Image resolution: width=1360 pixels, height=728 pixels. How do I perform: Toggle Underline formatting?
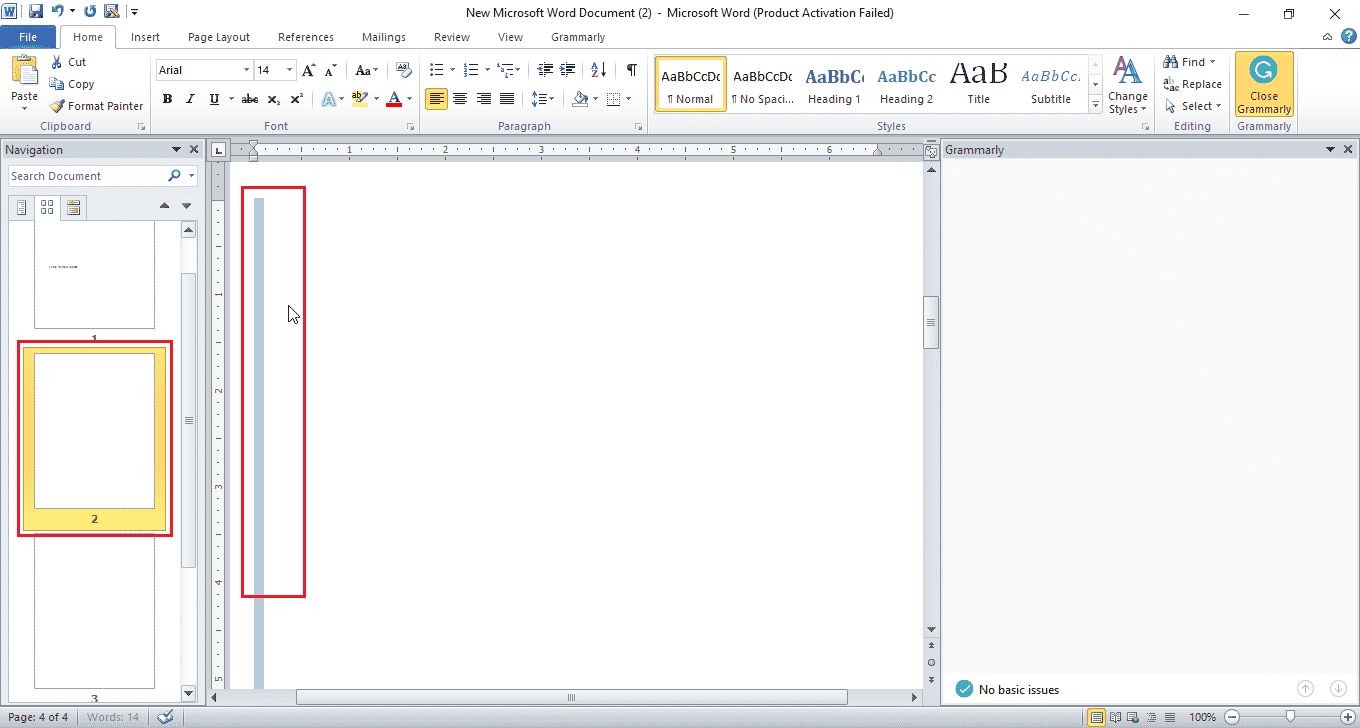point(214,99)
